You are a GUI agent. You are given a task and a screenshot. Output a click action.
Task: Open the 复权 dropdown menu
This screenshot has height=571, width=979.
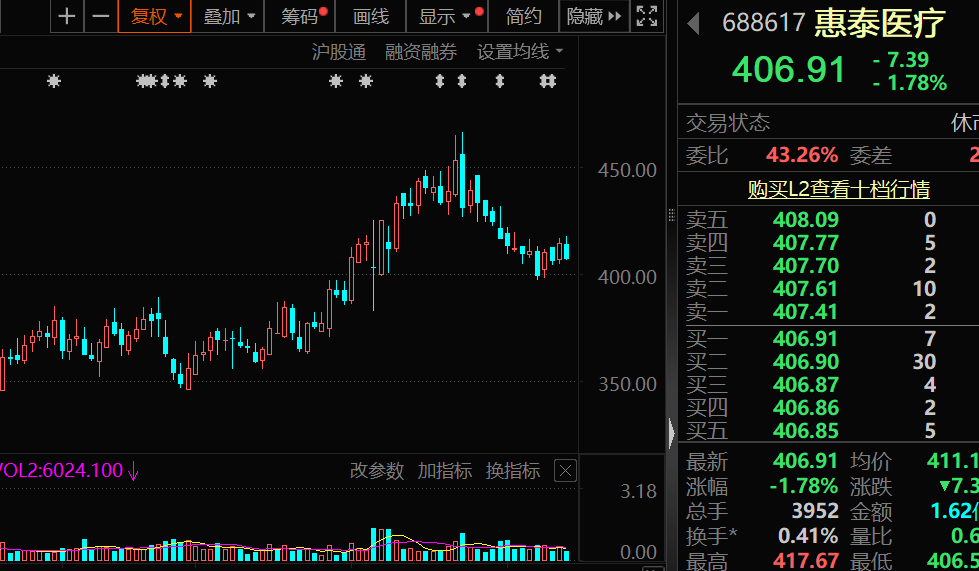pyautogui.click(x=155, y=16)
